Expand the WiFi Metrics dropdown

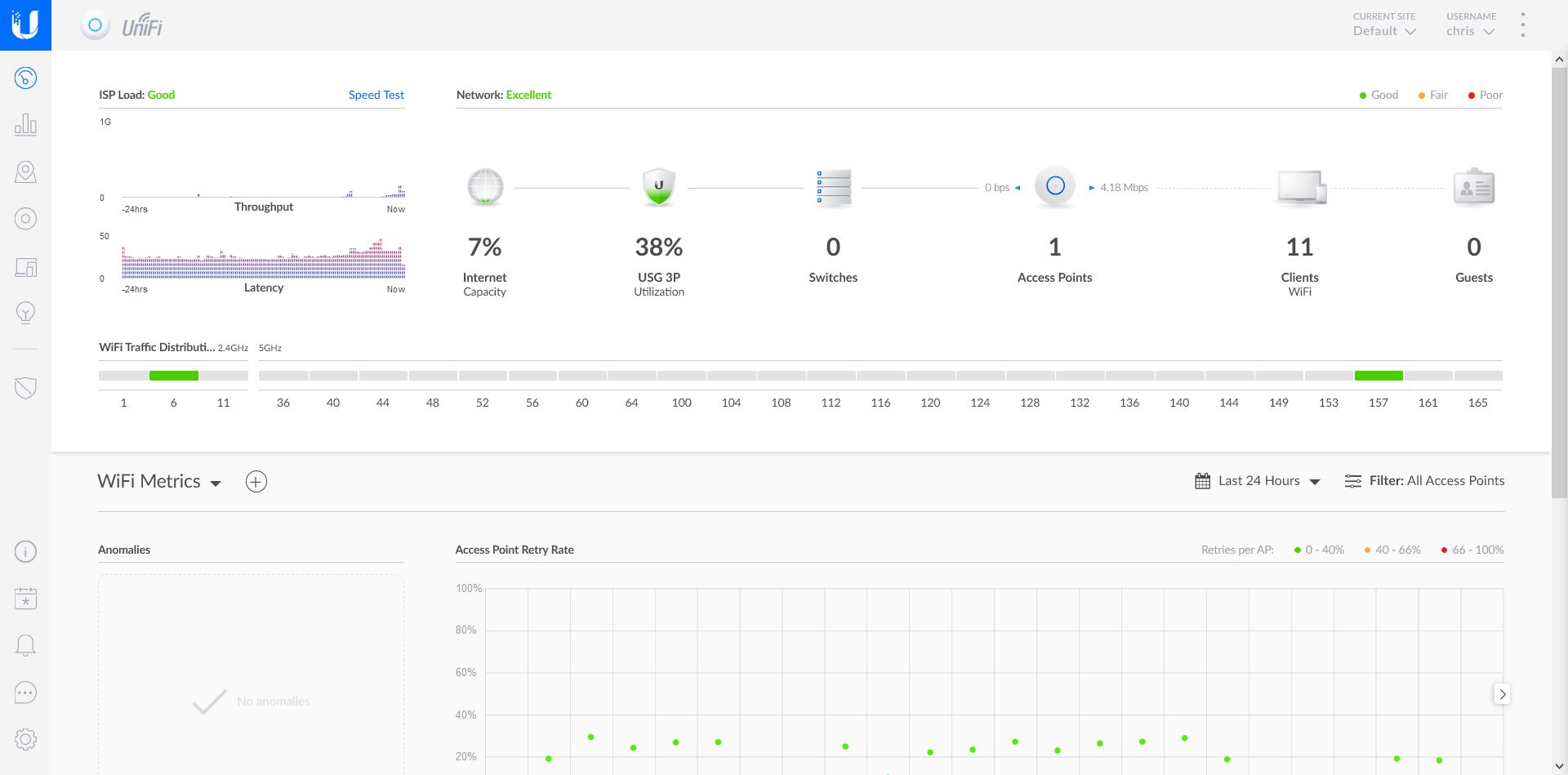pyautogui.click(x=216, y=483)
